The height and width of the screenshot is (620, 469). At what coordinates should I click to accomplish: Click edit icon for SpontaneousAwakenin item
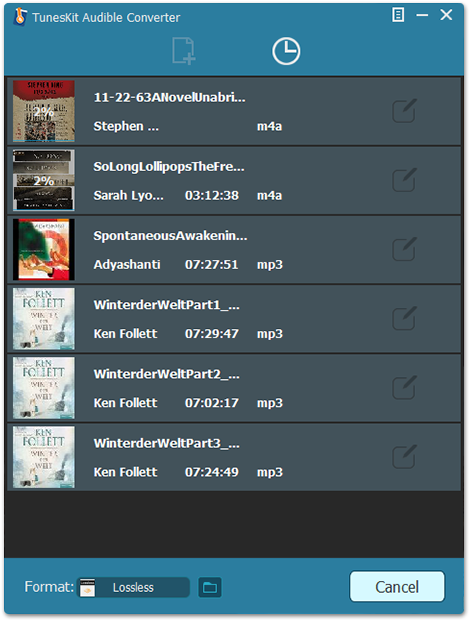coord(404,249)
